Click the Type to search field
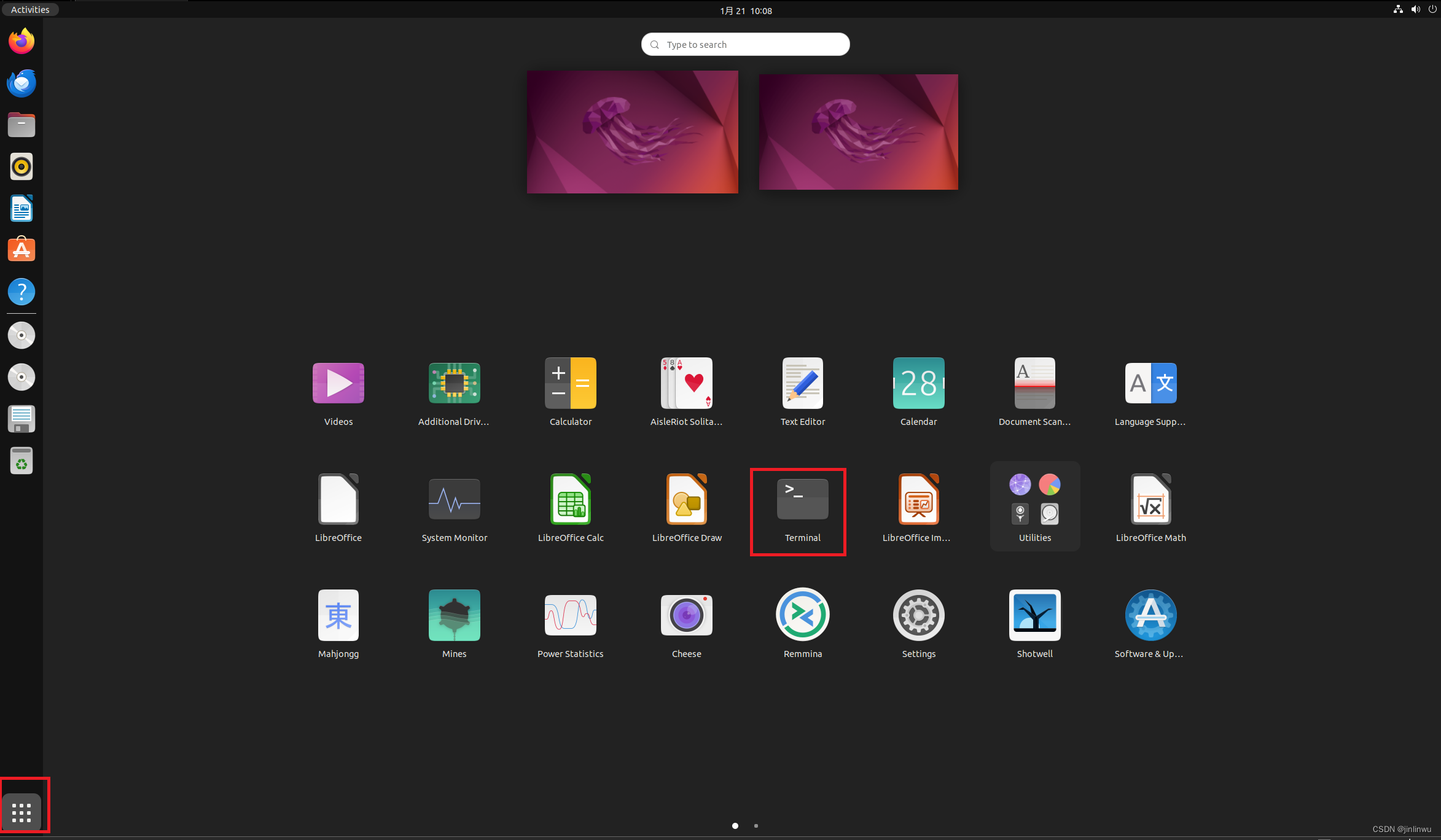 pyautogui.click(x=745, y=44)
